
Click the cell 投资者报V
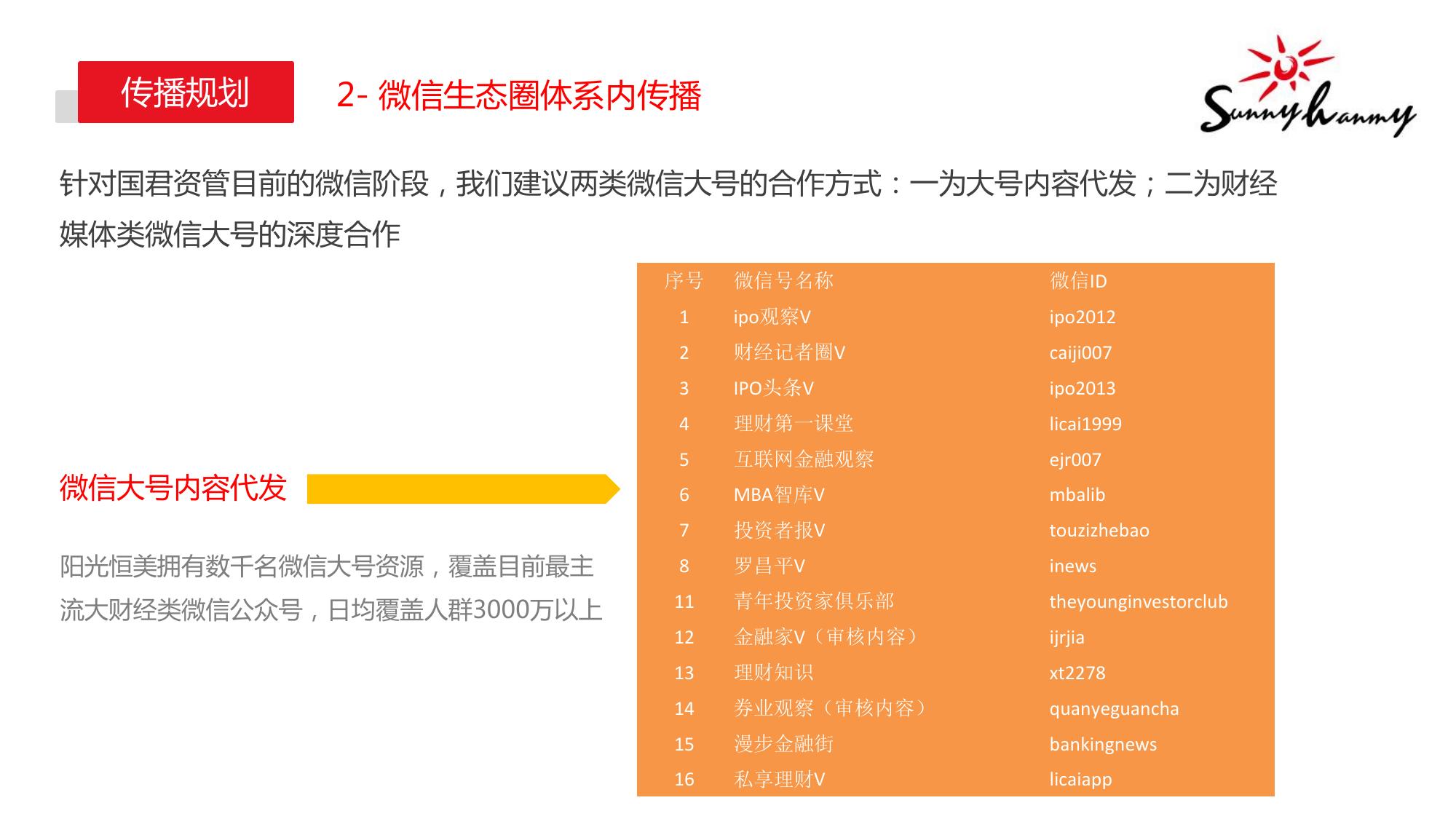(x=779, y=531)
